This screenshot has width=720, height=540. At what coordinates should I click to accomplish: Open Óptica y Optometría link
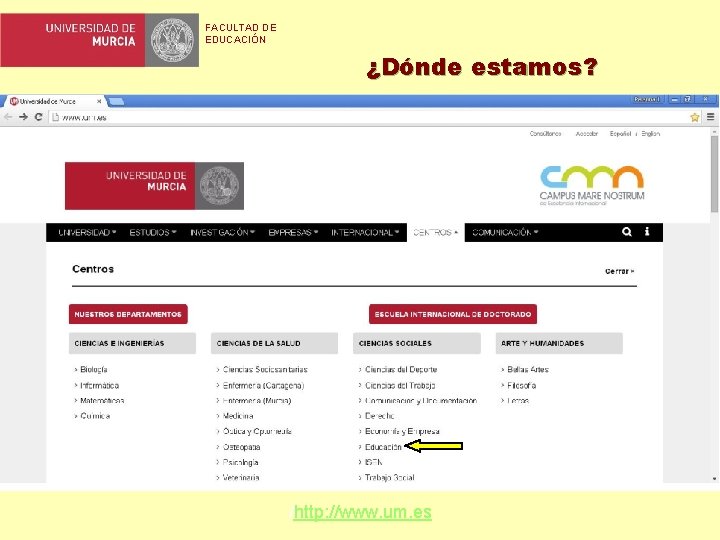coord(257,431)
